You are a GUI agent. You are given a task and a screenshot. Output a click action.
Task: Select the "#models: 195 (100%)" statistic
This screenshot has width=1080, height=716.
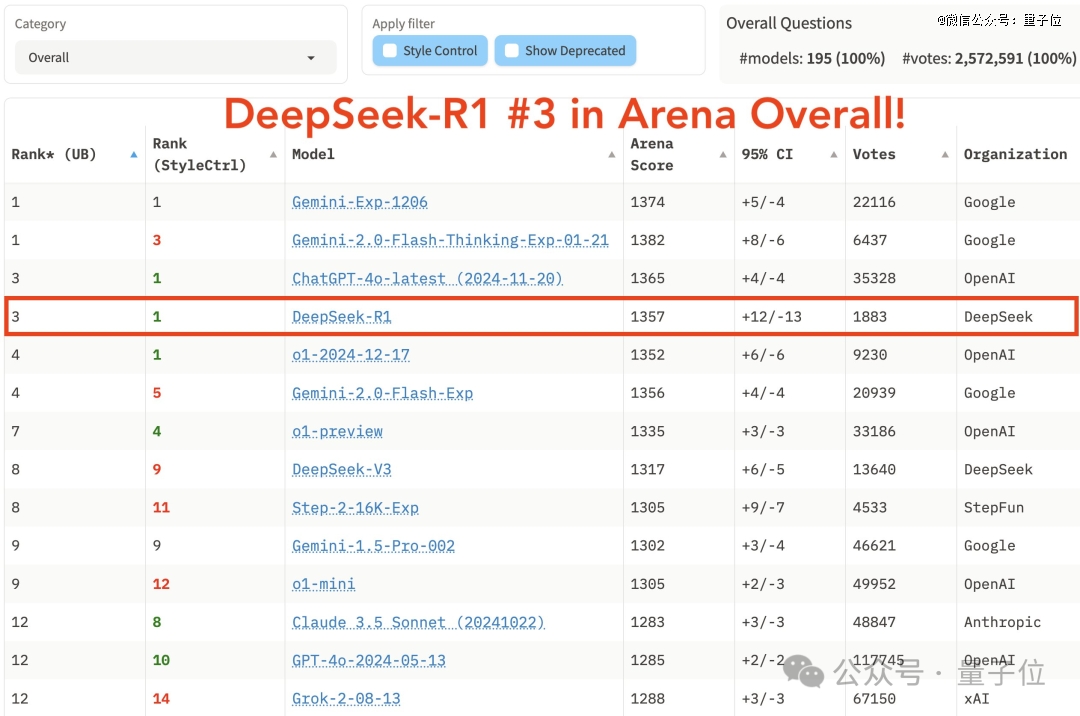click(812, 59)
